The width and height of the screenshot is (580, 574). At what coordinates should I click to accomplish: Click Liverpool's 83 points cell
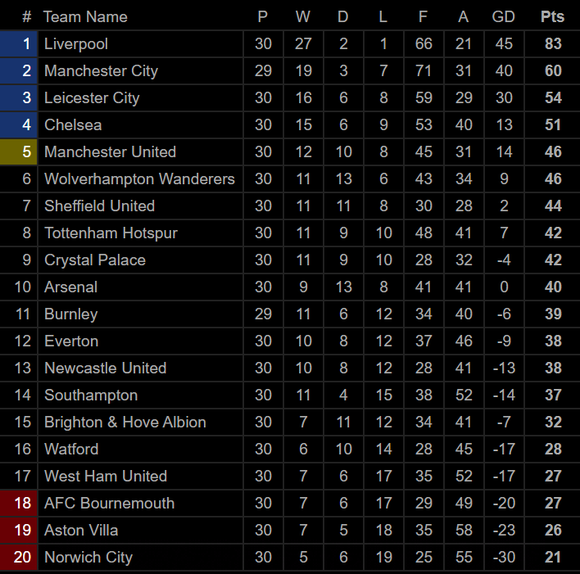point(553,44)
